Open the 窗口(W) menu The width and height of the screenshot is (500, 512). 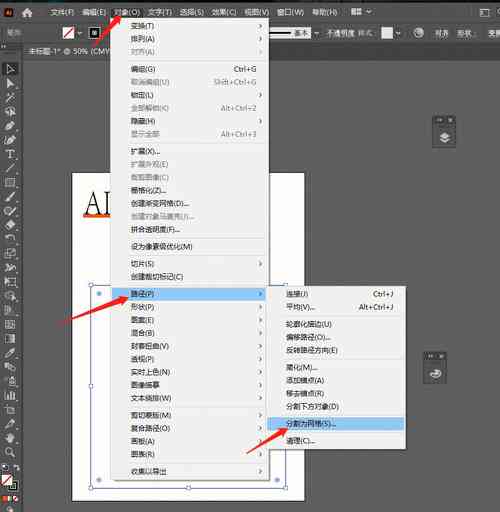click(x=290, y=13)
